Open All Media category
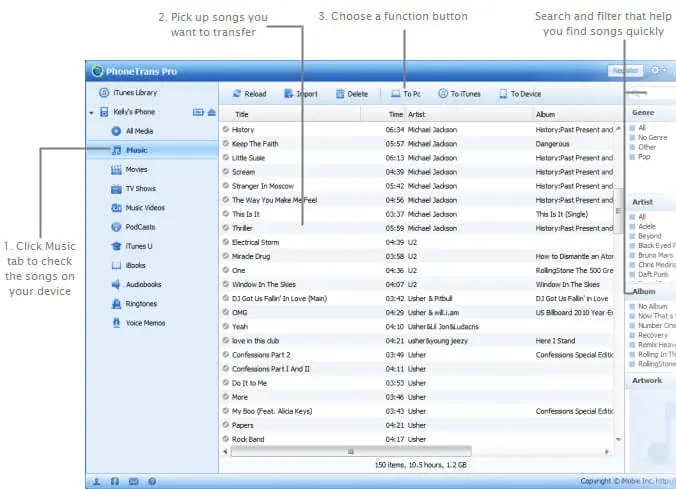The height and width of the screenshot is (489, 676). tap(132, 131)
